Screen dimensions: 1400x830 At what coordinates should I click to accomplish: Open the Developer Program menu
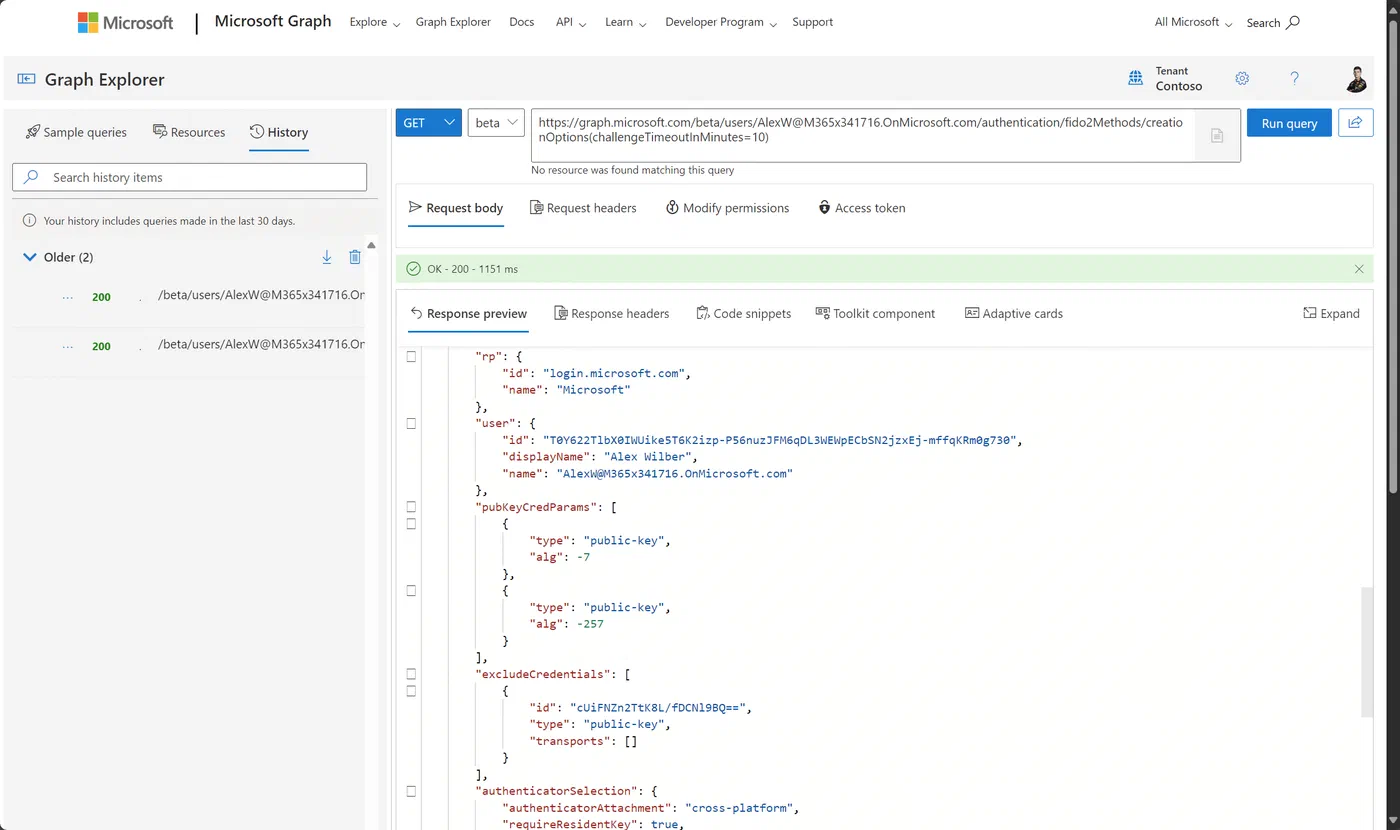tap(721, 22)
